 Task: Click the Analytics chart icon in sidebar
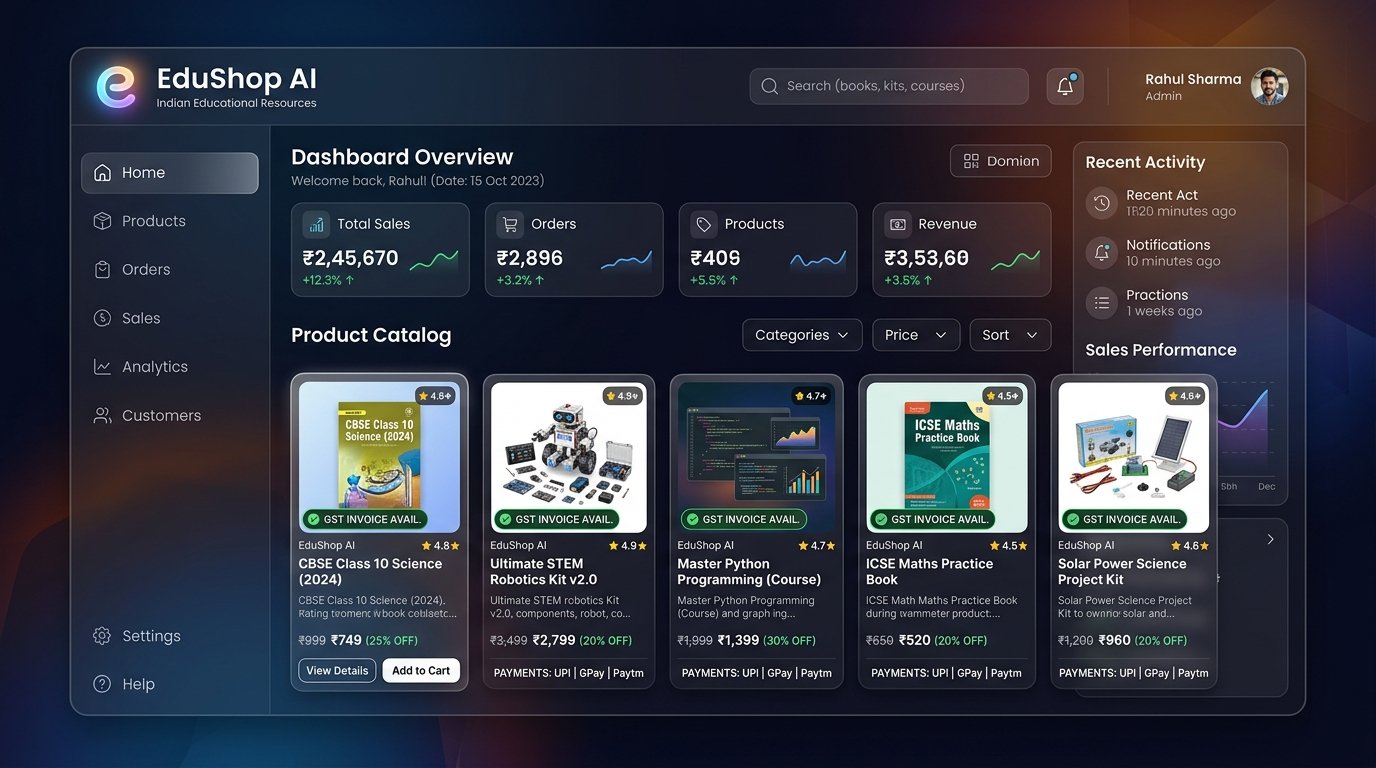[x=102, y=367]
